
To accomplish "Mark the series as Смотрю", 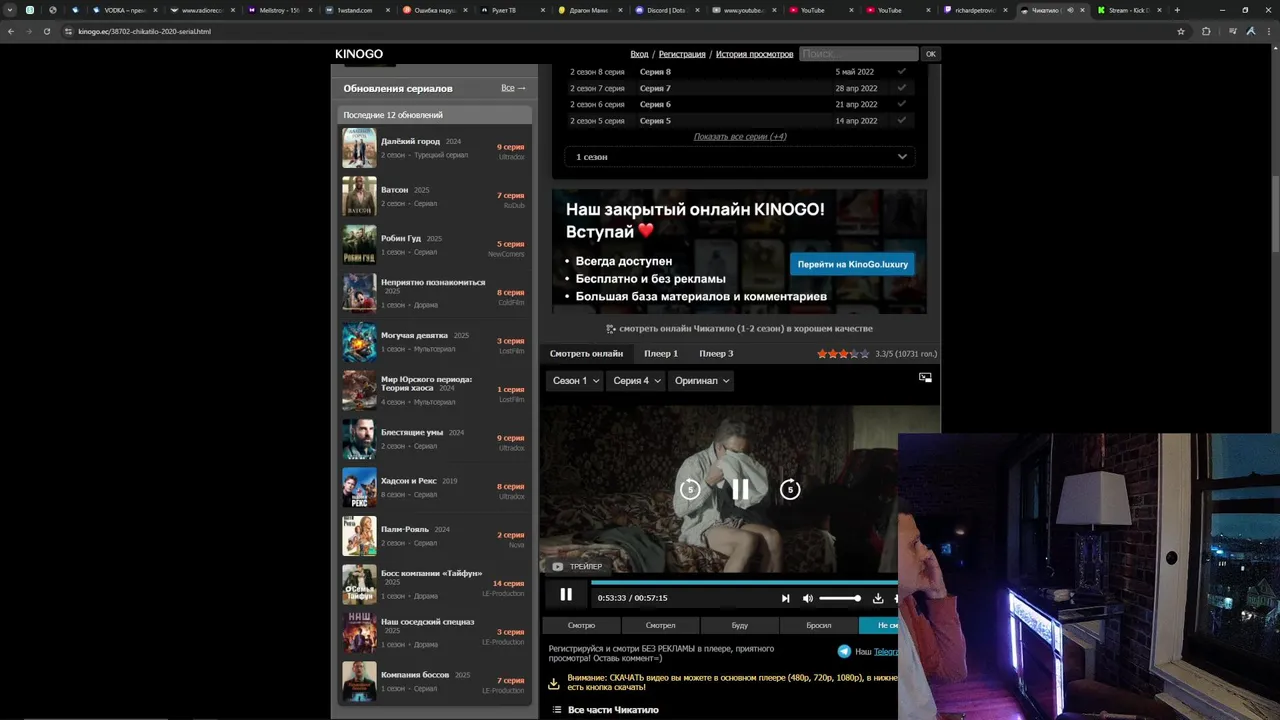I will (x=582, y=625).
